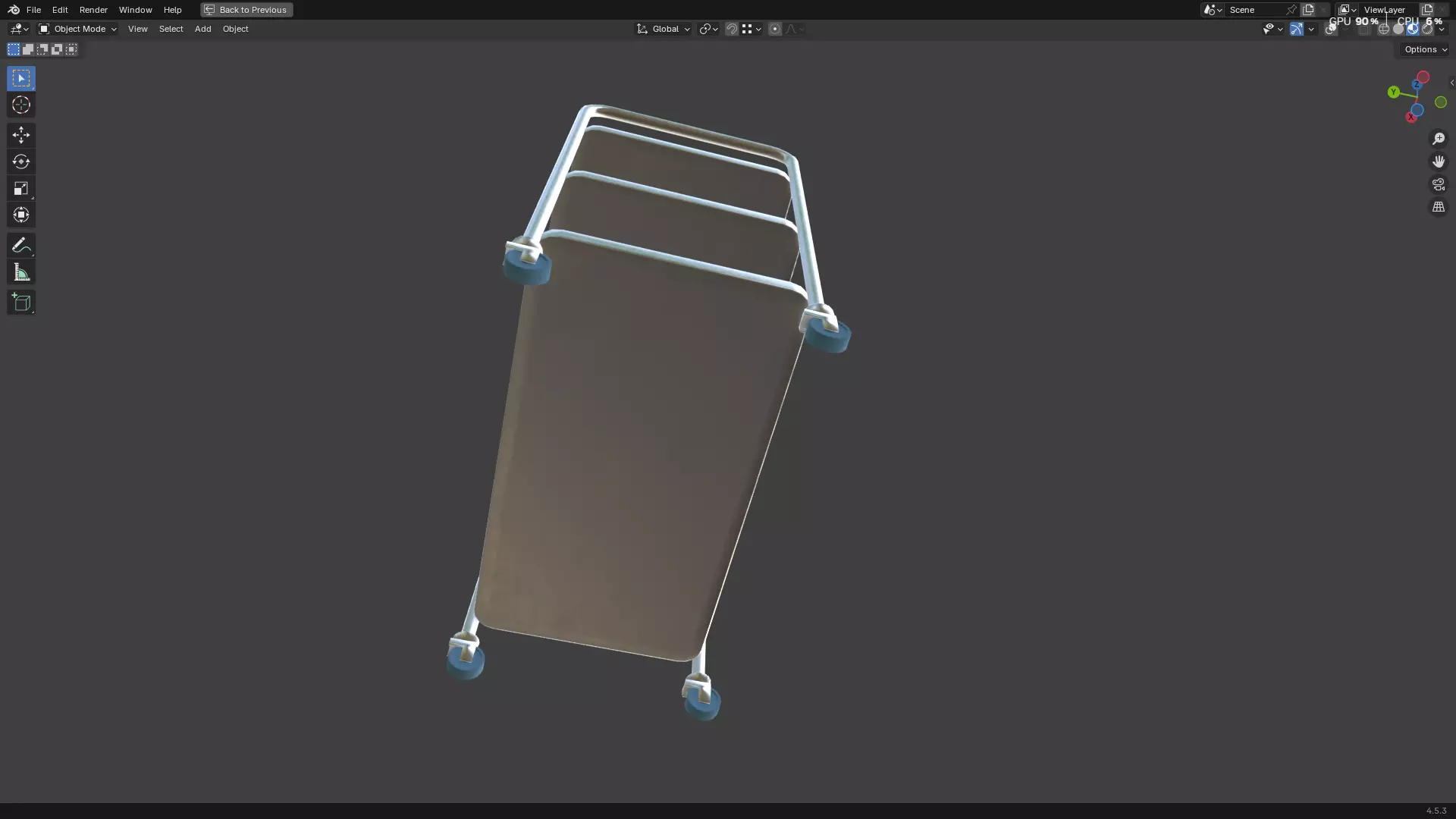The width and height of the screenshot is (1456, 819).
Task: Set selection mode to Set New
Action: pos(14,49)
